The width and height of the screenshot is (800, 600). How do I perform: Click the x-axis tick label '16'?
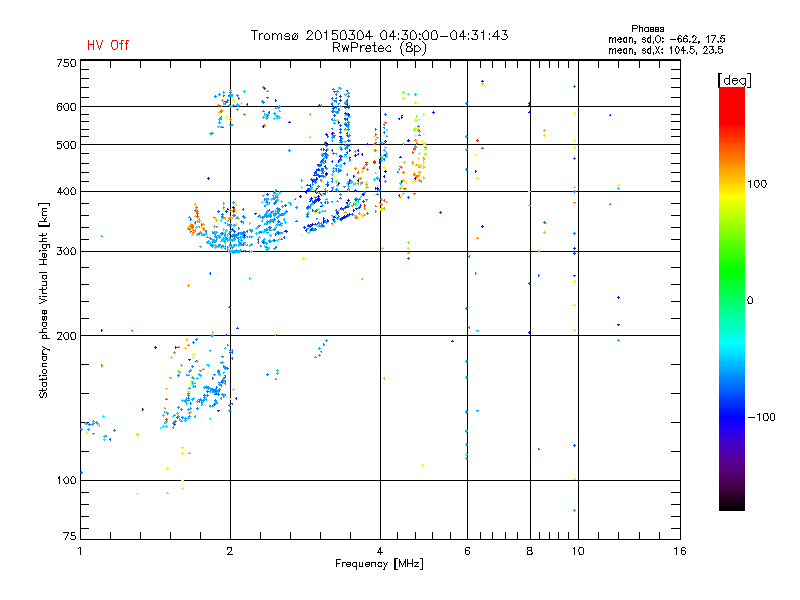680,551
